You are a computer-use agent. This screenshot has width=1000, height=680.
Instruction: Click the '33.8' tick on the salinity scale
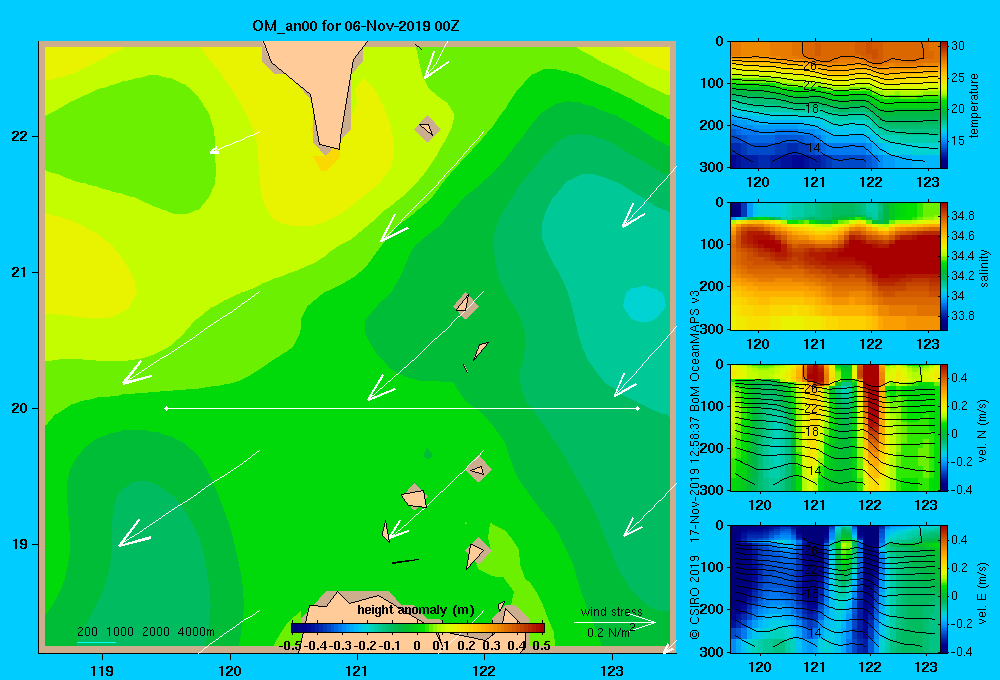click(962, 316)
